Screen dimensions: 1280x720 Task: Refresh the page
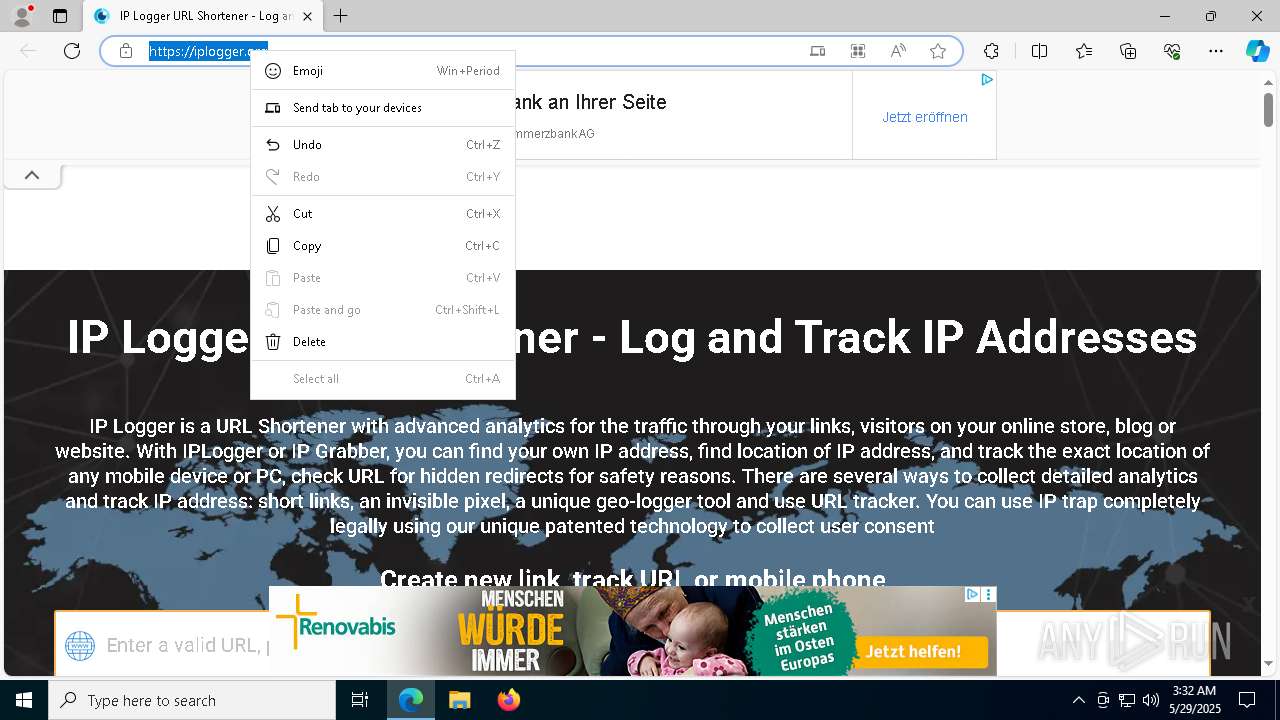click(x=72, y=51)
